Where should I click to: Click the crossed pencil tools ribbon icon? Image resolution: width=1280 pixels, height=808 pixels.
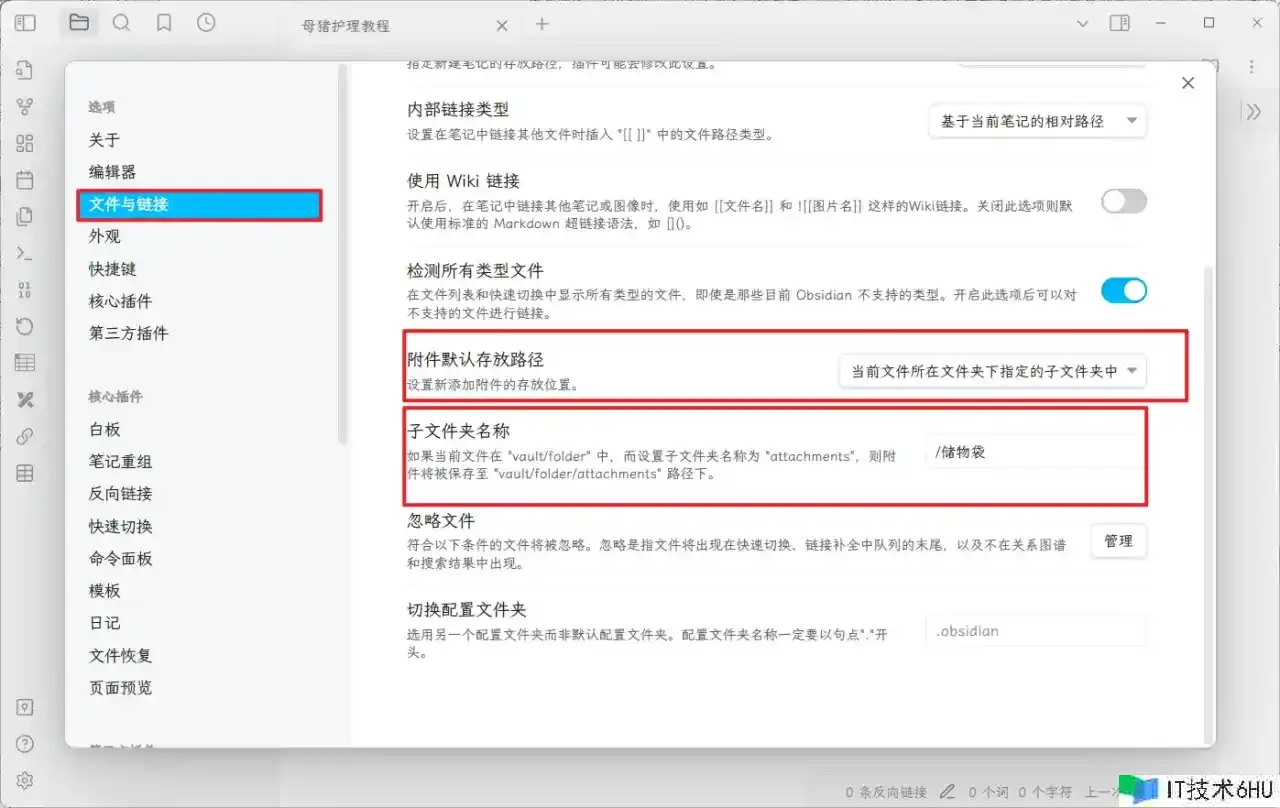click(25, 400)
